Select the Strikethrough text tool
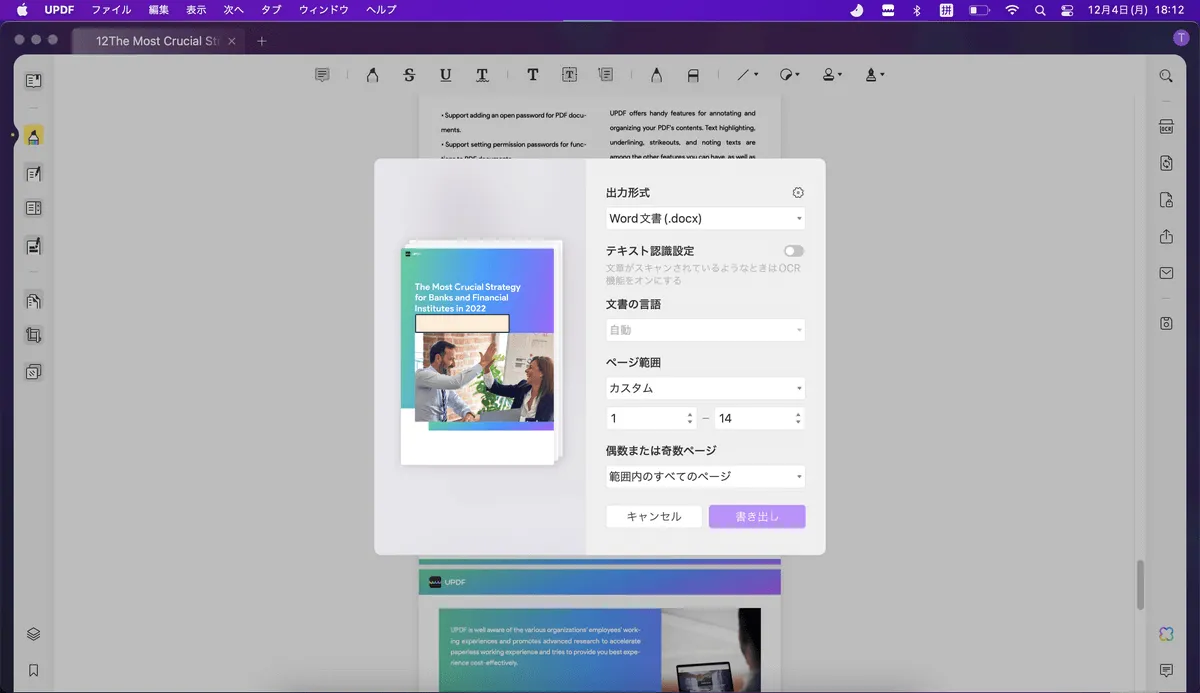1200x693 pixels. (x=409, y=75)
